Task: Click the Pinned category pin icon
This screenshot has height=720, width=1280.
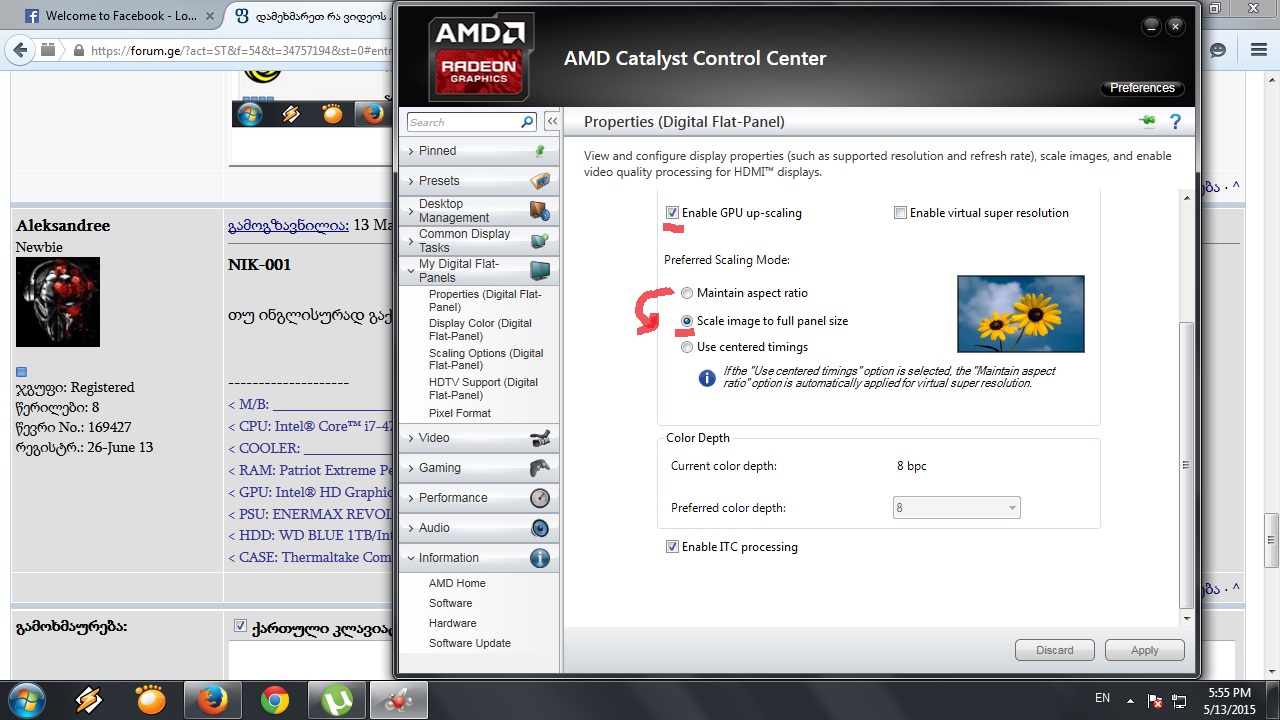Action: [x=540, y=151]
